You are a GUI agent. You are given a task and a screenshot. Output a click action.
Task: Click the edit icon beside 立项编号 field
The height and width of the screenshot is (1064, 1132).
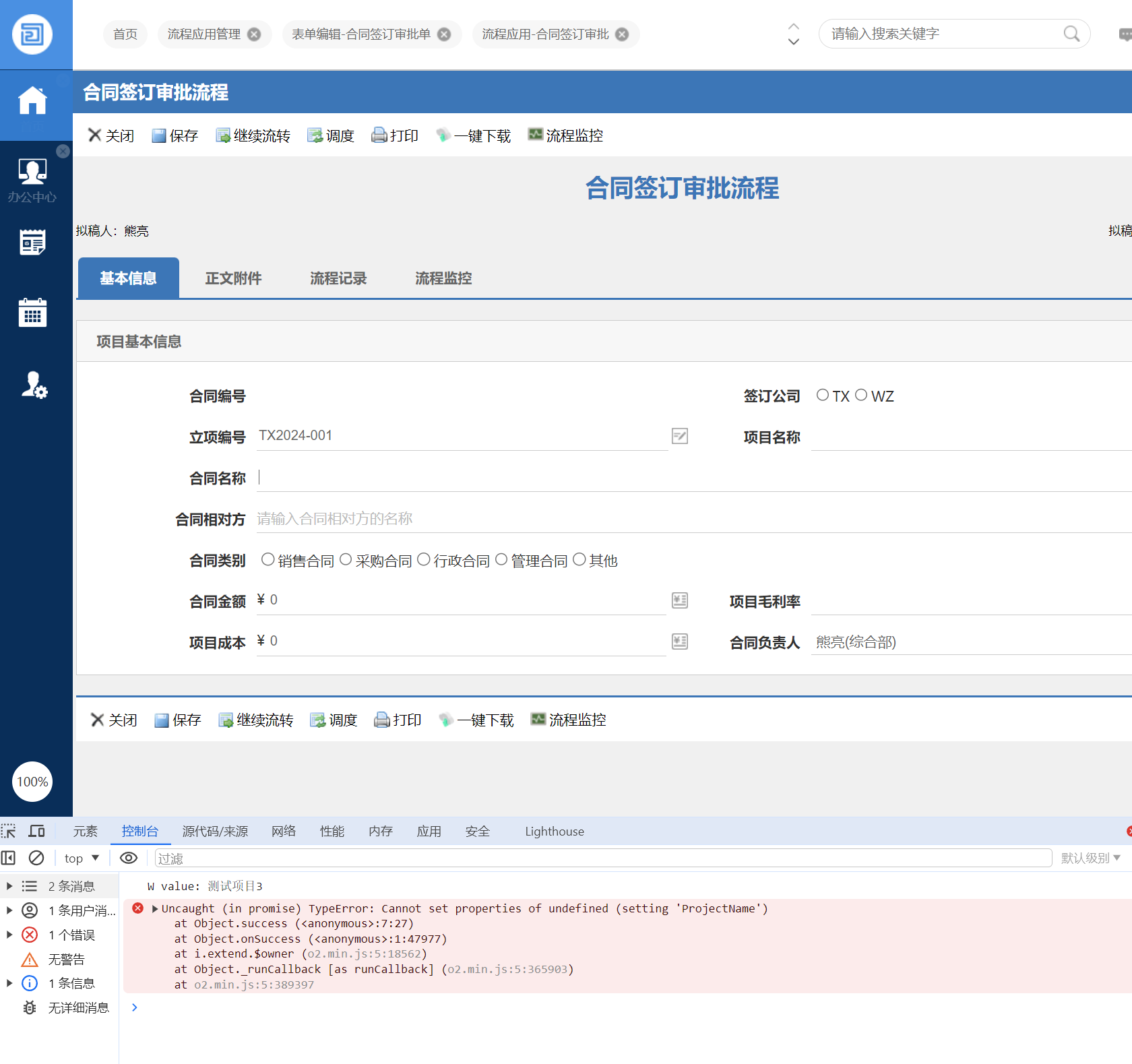(x=680, y=436)
